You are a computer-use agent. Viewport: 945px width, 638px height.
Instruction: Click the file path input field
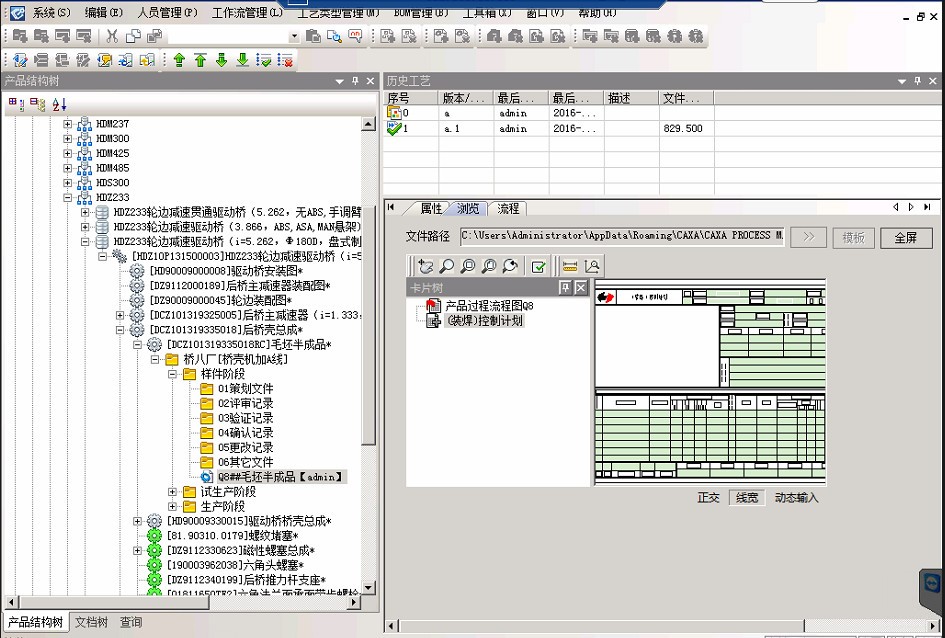[621, 236]
